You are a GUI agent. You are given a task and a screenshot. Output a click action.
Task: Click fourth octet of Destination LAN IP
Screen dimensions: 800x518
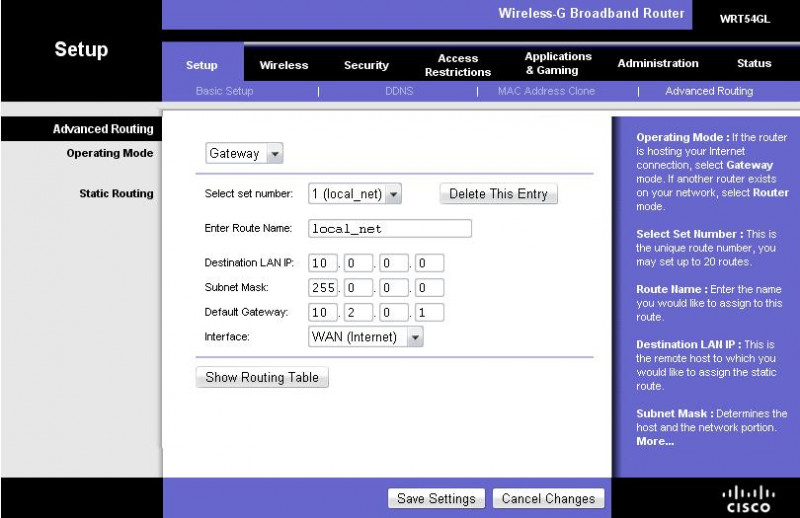430,263
